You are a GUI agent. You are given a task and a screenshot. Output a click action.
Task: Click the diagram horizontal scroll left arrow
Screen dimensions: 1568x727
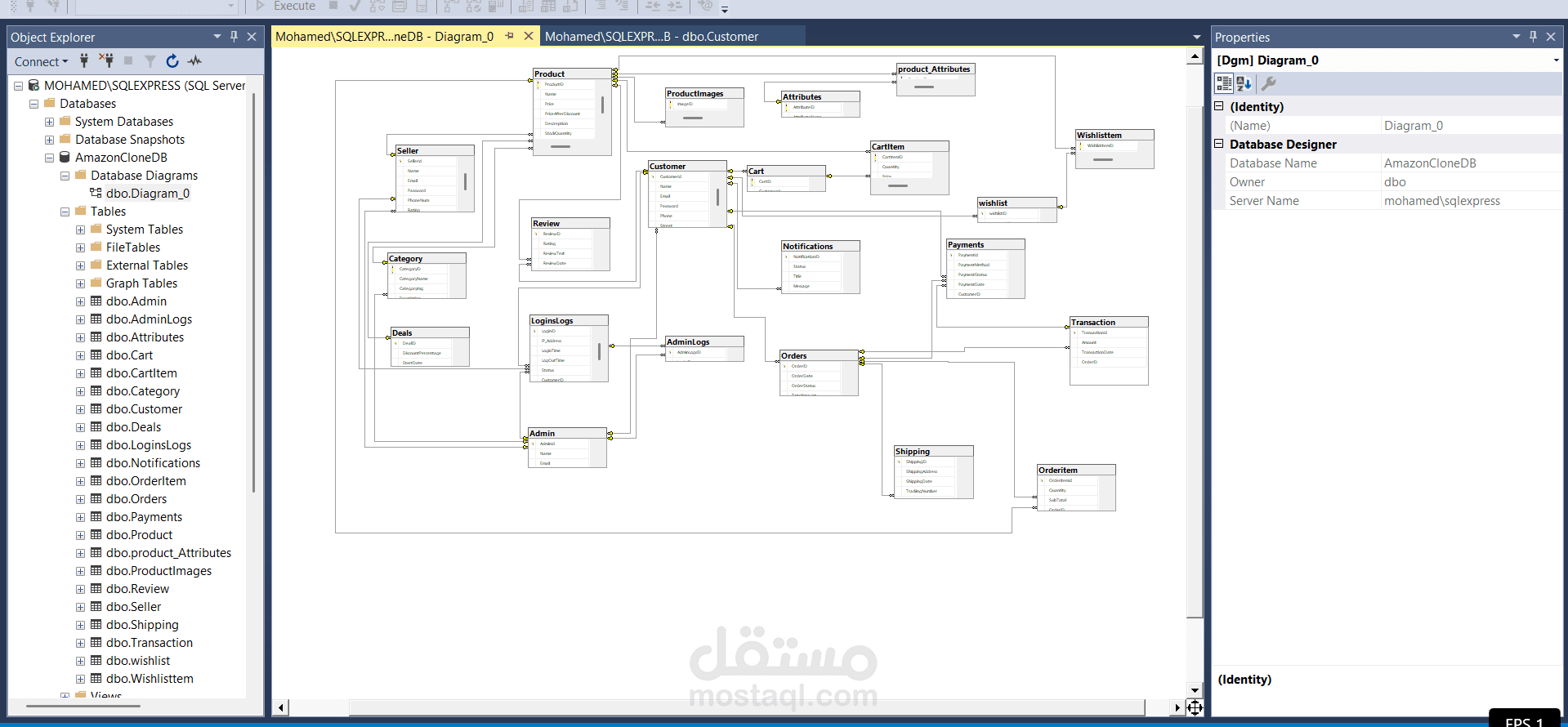click(281, 707)
